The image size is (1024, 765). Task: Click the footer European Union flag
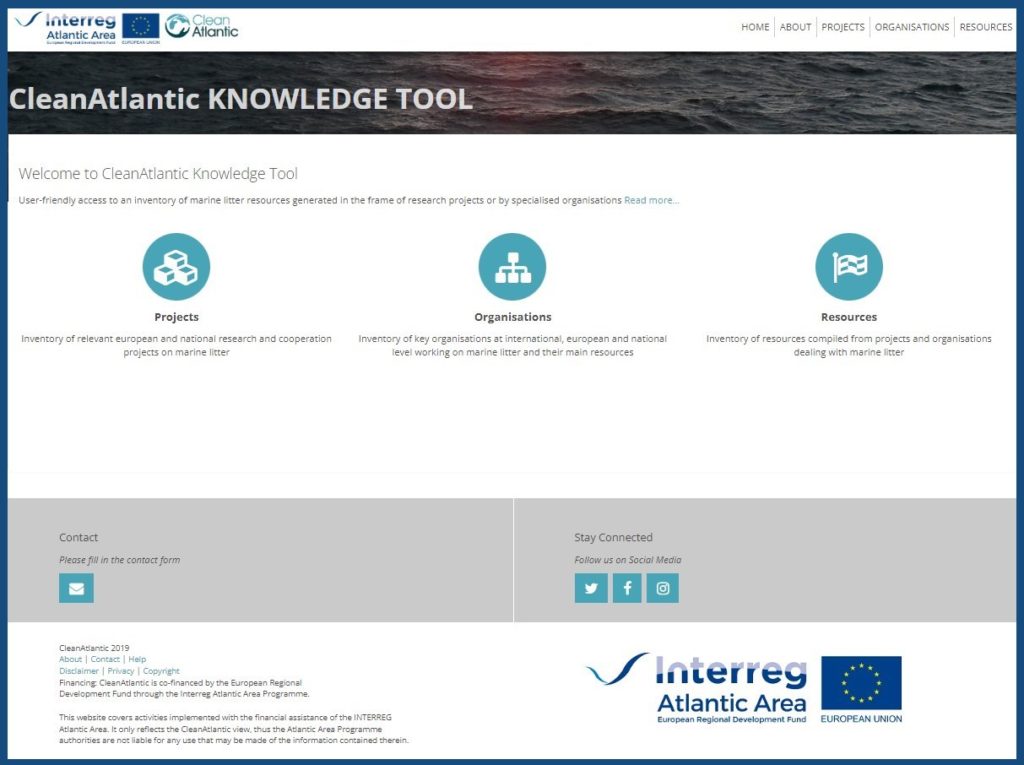coord(861,683)
